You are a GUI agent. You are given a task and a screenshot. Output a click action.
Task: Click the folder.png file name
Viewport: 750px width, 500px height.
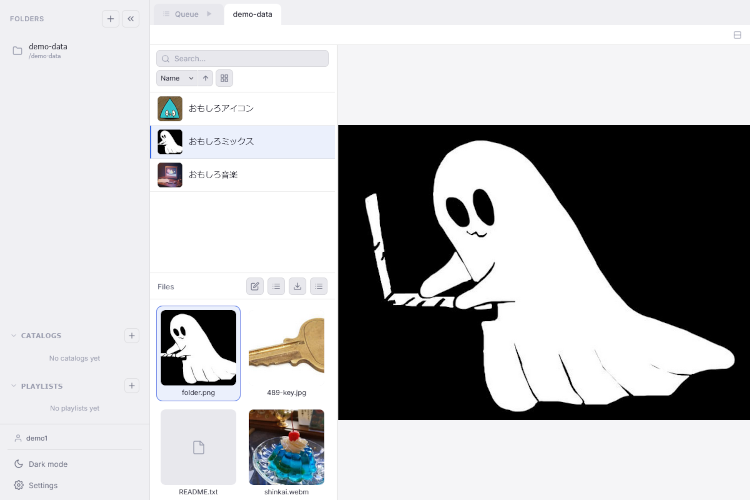(199, 392)
